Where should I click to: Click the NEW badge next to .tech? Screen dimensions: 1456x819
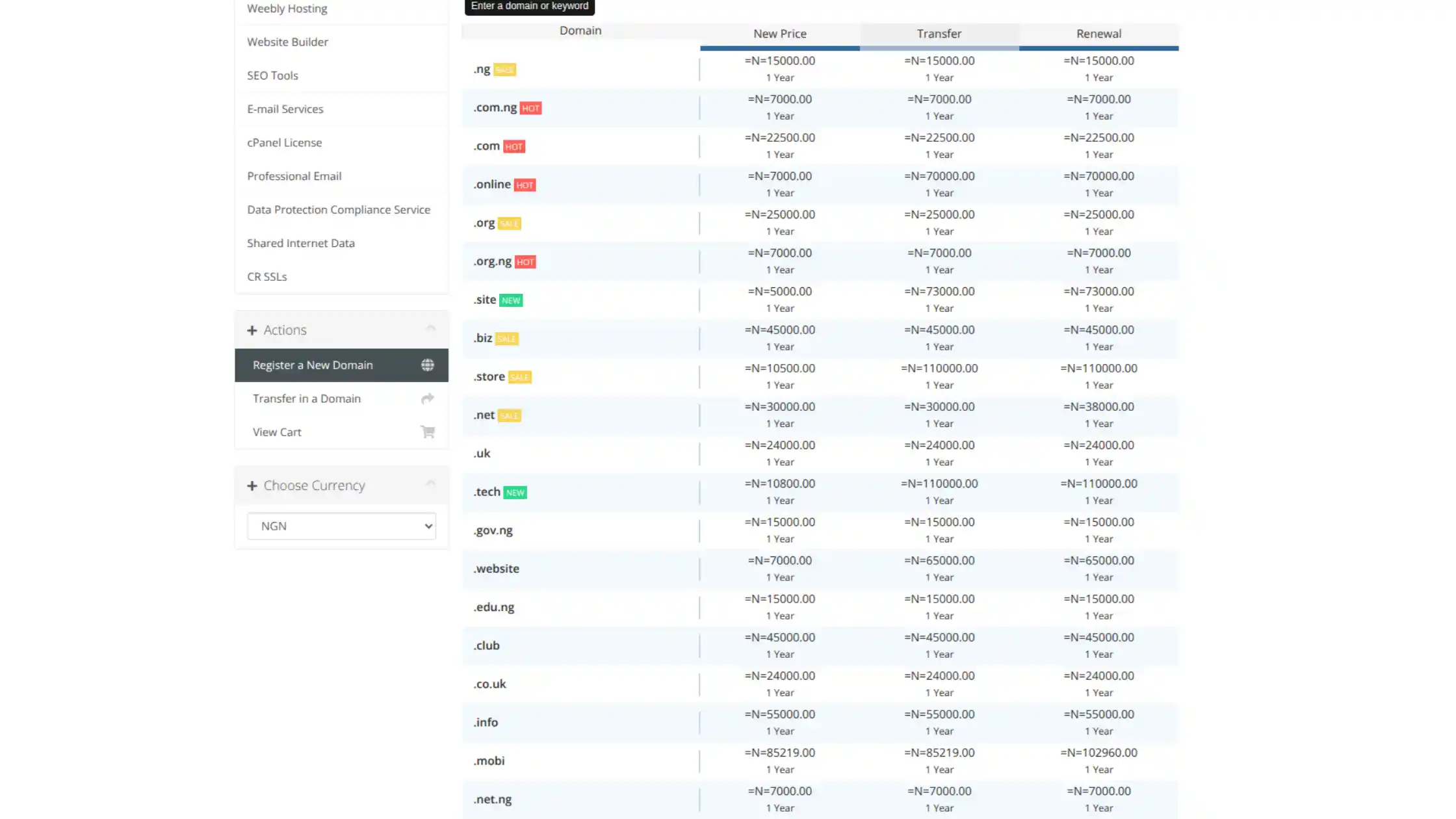[515, 493]
